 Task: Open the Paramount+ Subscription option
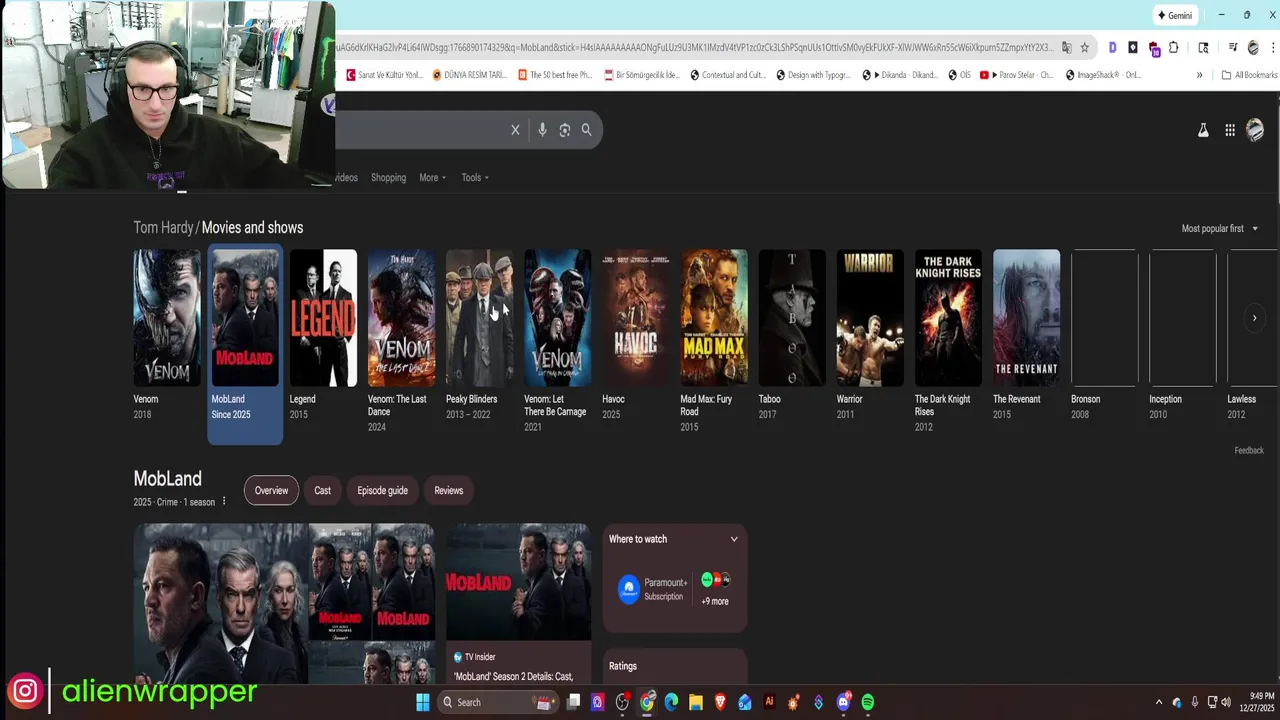click(653, 589)
